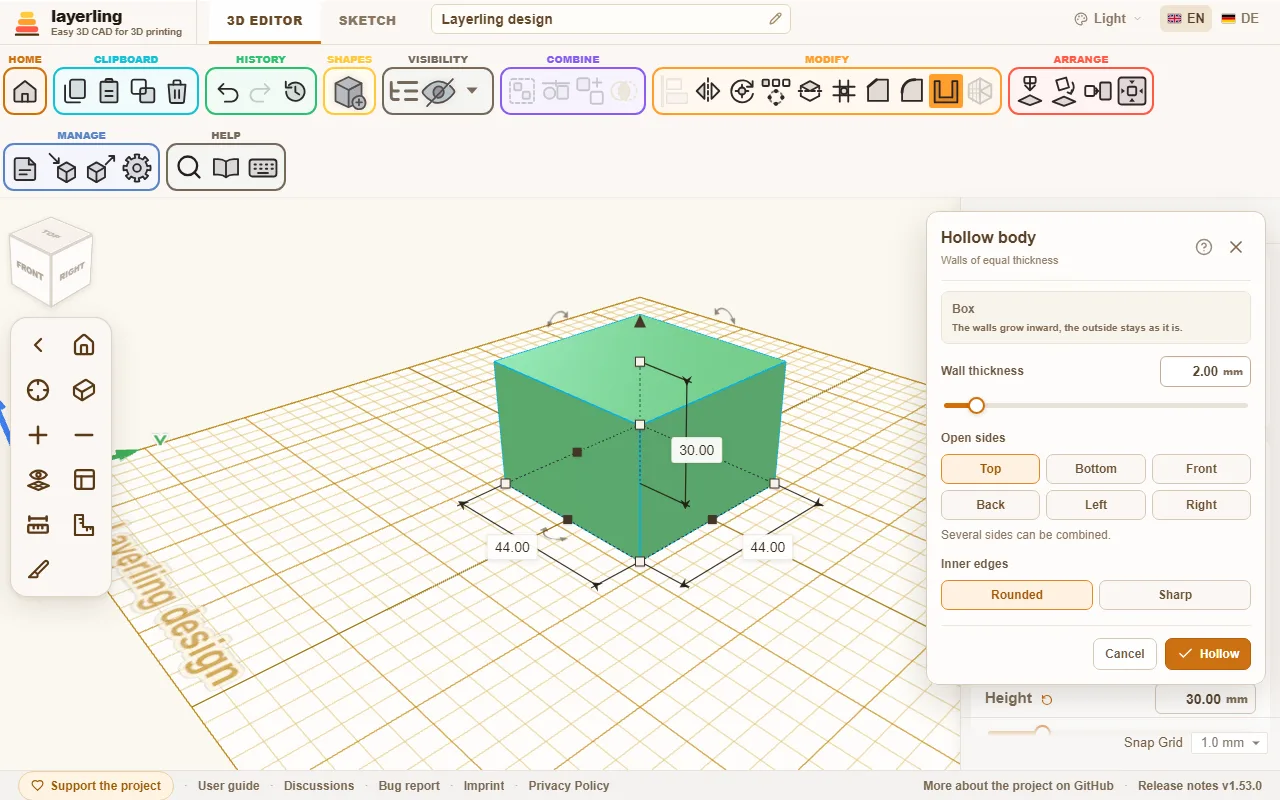Open the settings gear in Manage
Screen dimensions: 1280x800
tap(137, 168)
